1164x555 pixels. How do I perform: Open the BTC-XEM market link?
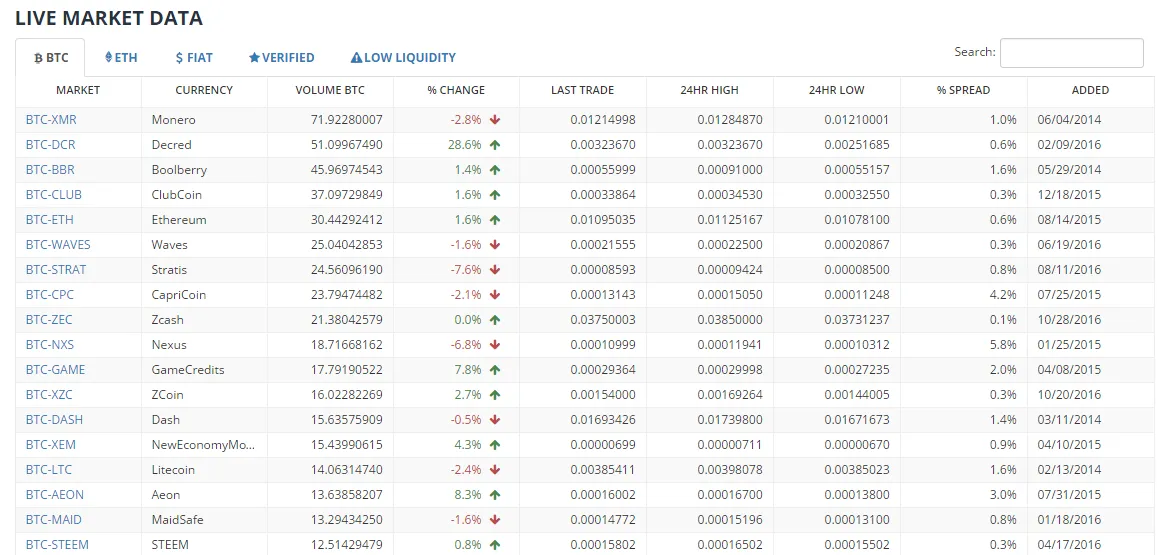(x=50, y=444)
